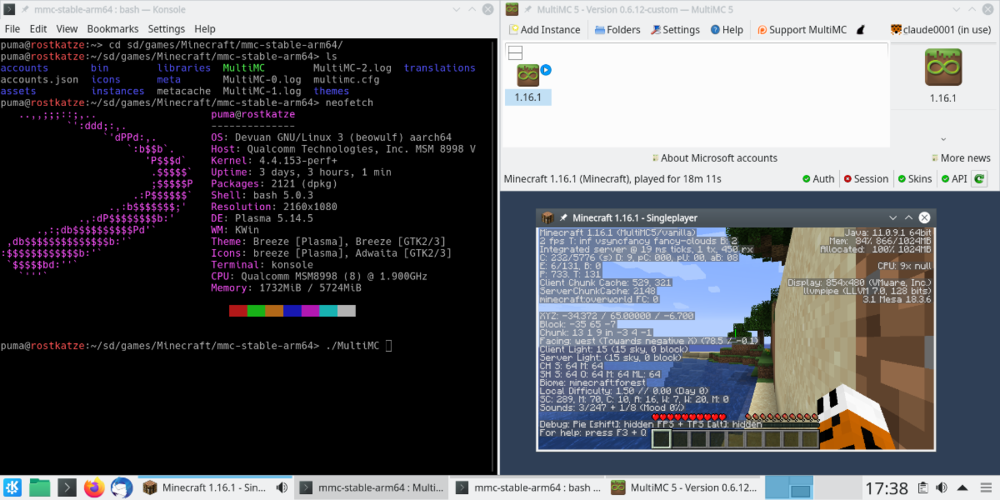The width and height of the screenshot is (1000, 500).
Task: Click the cat icon in the MultiMC toolbar
Action: 859,30
